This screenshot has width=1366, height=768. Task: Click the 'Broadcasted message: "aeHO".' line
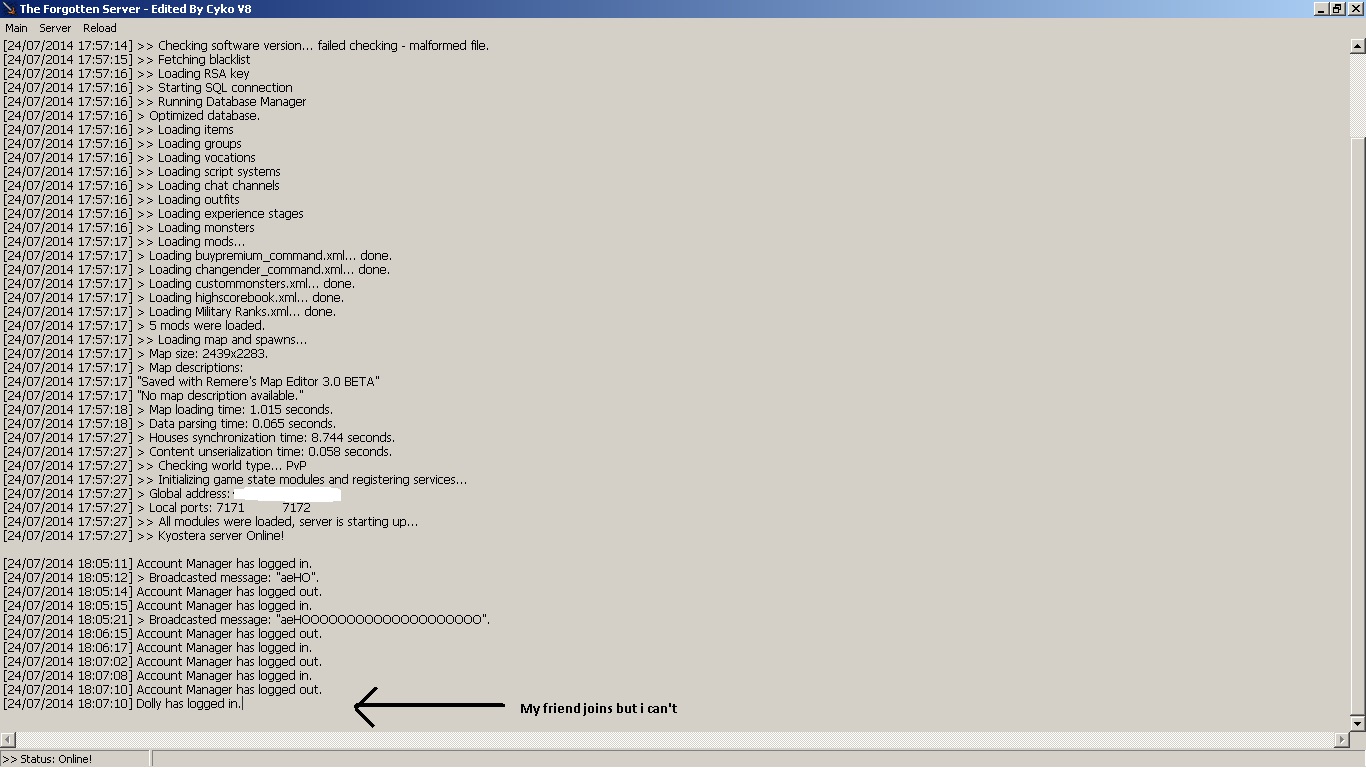pyautogui.click(x=161, y=578)
